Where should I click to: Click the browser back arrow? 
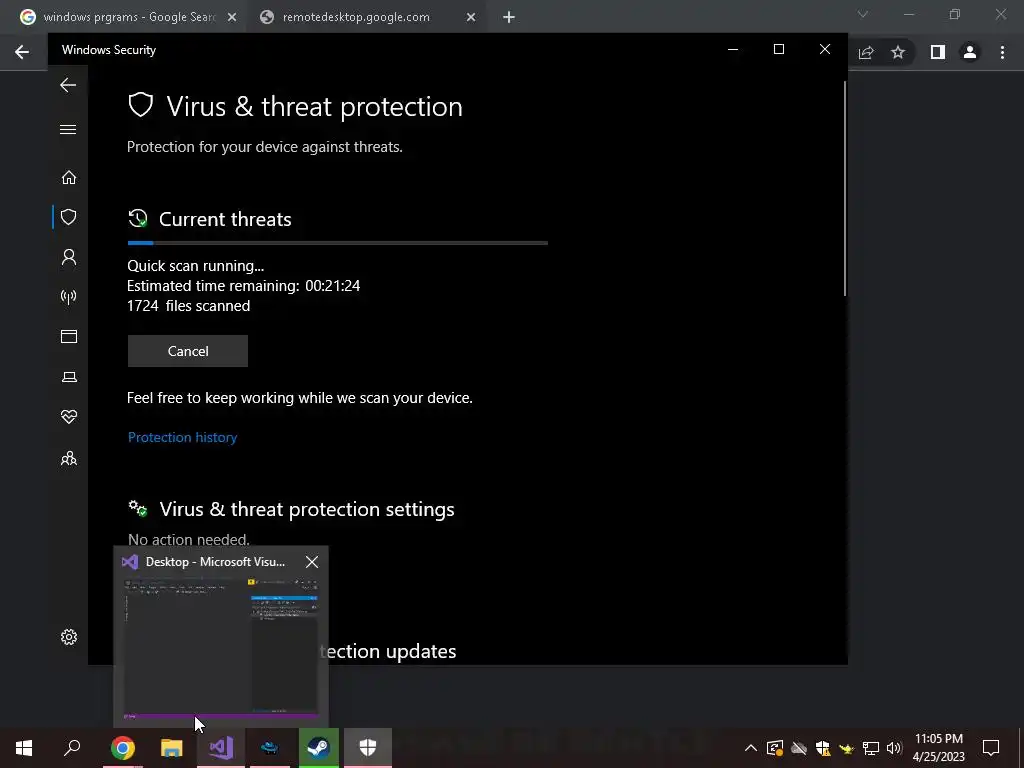click(22, 52)
